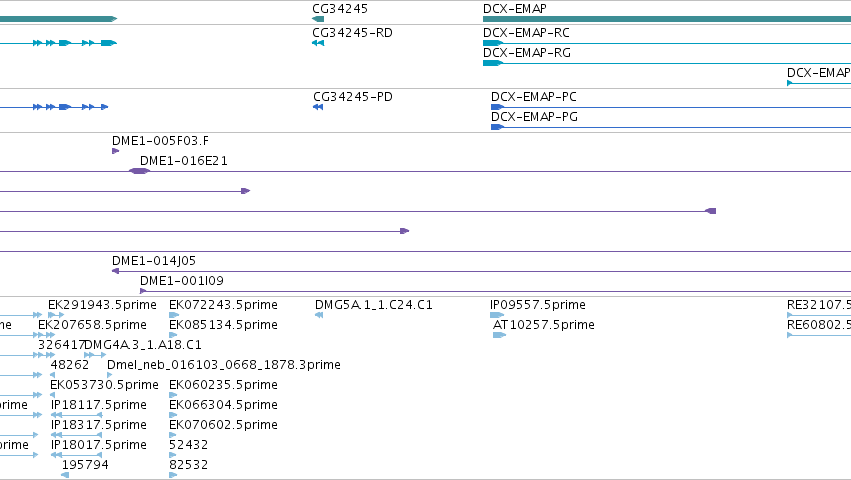Screen dimensions: 851x480
Task: Click EST label EK291943.5prime
Action: tap(102, 305)
